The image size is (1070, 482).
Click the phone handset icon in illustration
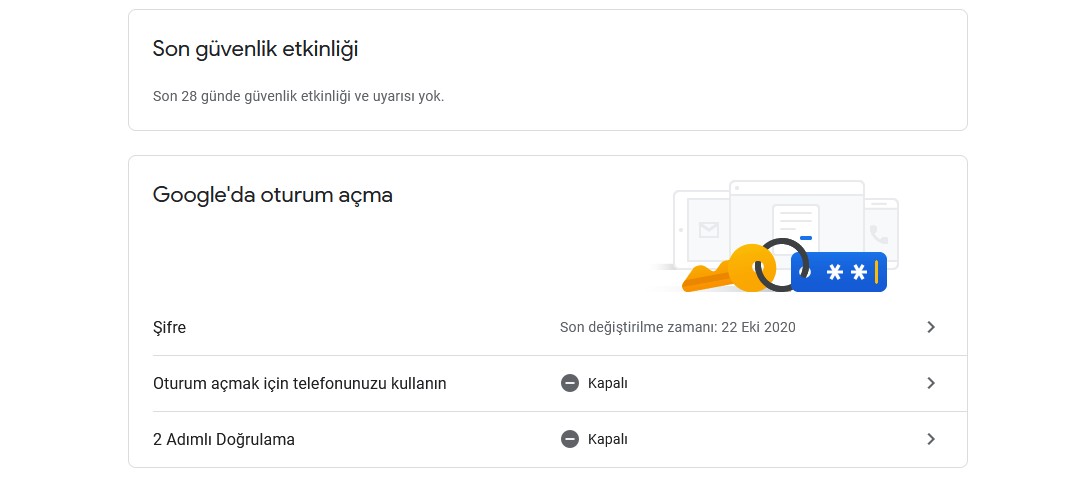tap(879, 234)
